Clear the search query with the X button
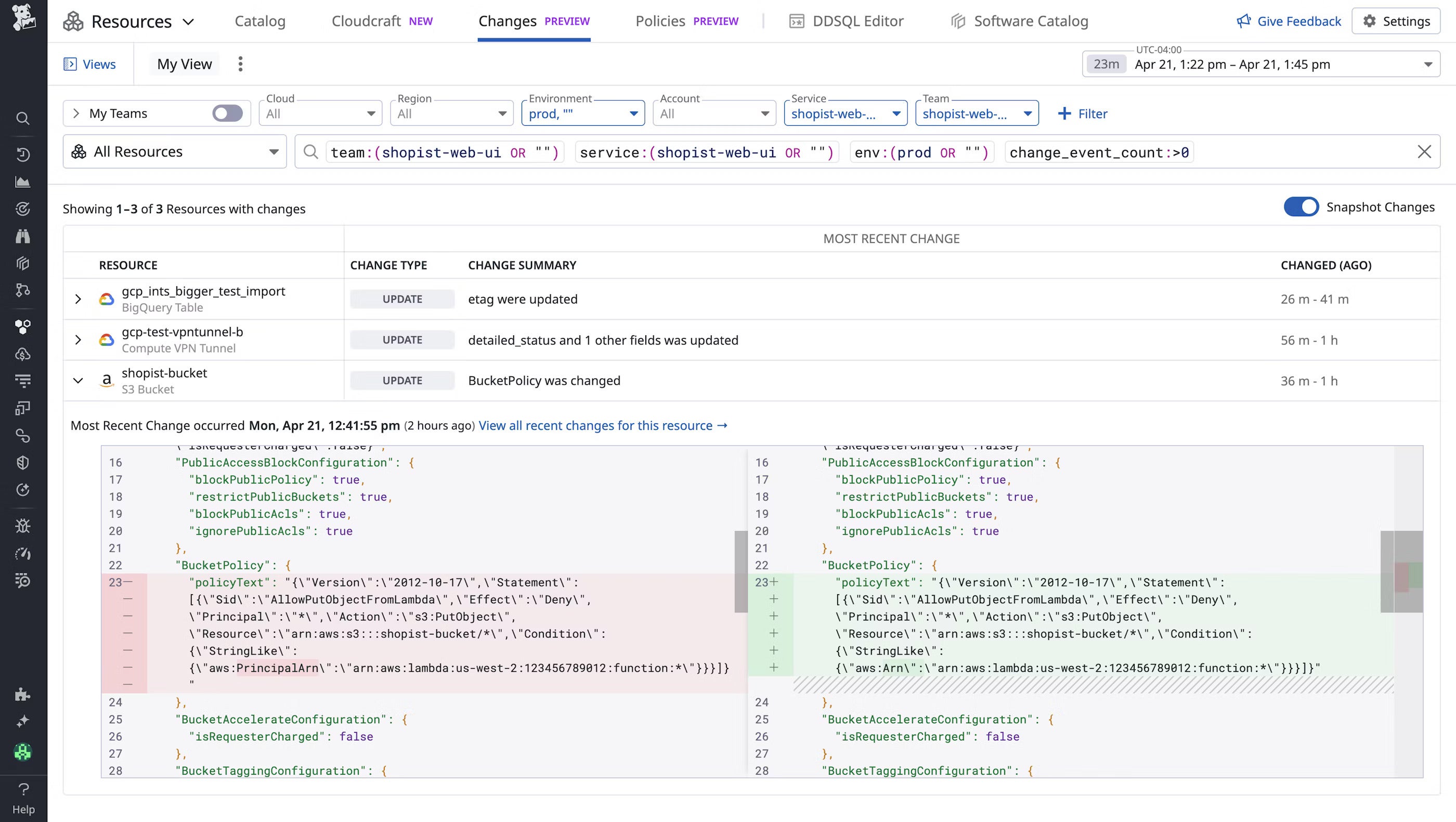This screenshot has height=822, width=1456. [1425, 151]
